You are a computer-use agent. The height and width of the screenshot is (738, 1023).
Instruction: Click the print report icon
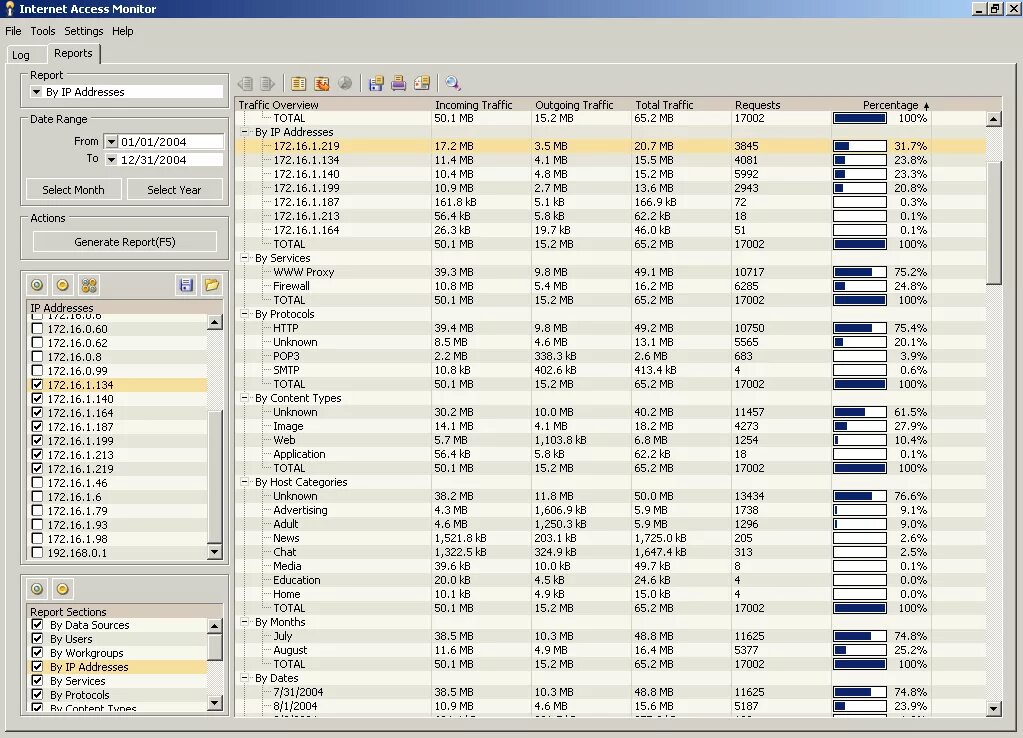tap(399, 83)
